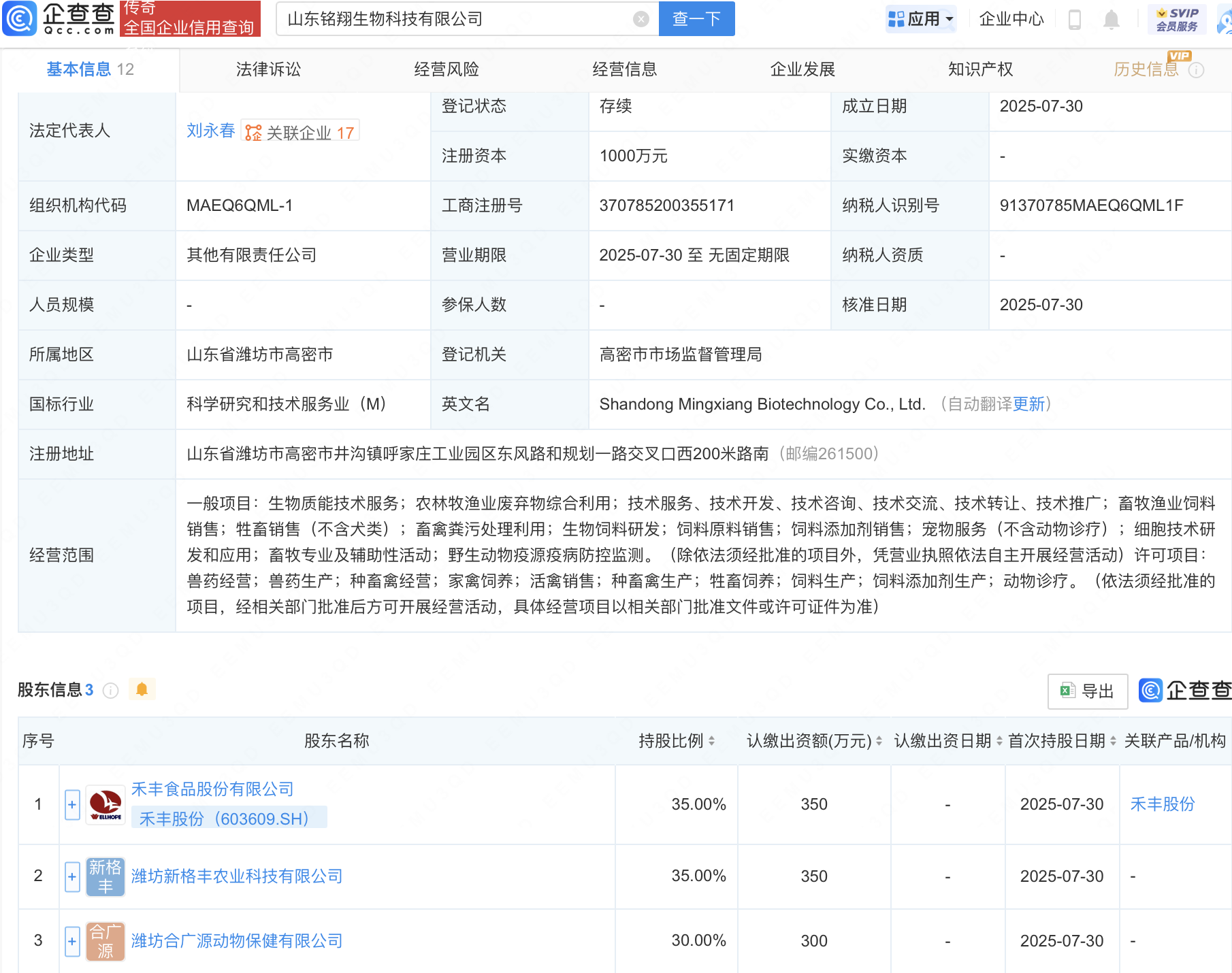Viewport: 1232px width, 973px height.
Task: Open the 应用 dropdown menu
Action: [921, 19]
